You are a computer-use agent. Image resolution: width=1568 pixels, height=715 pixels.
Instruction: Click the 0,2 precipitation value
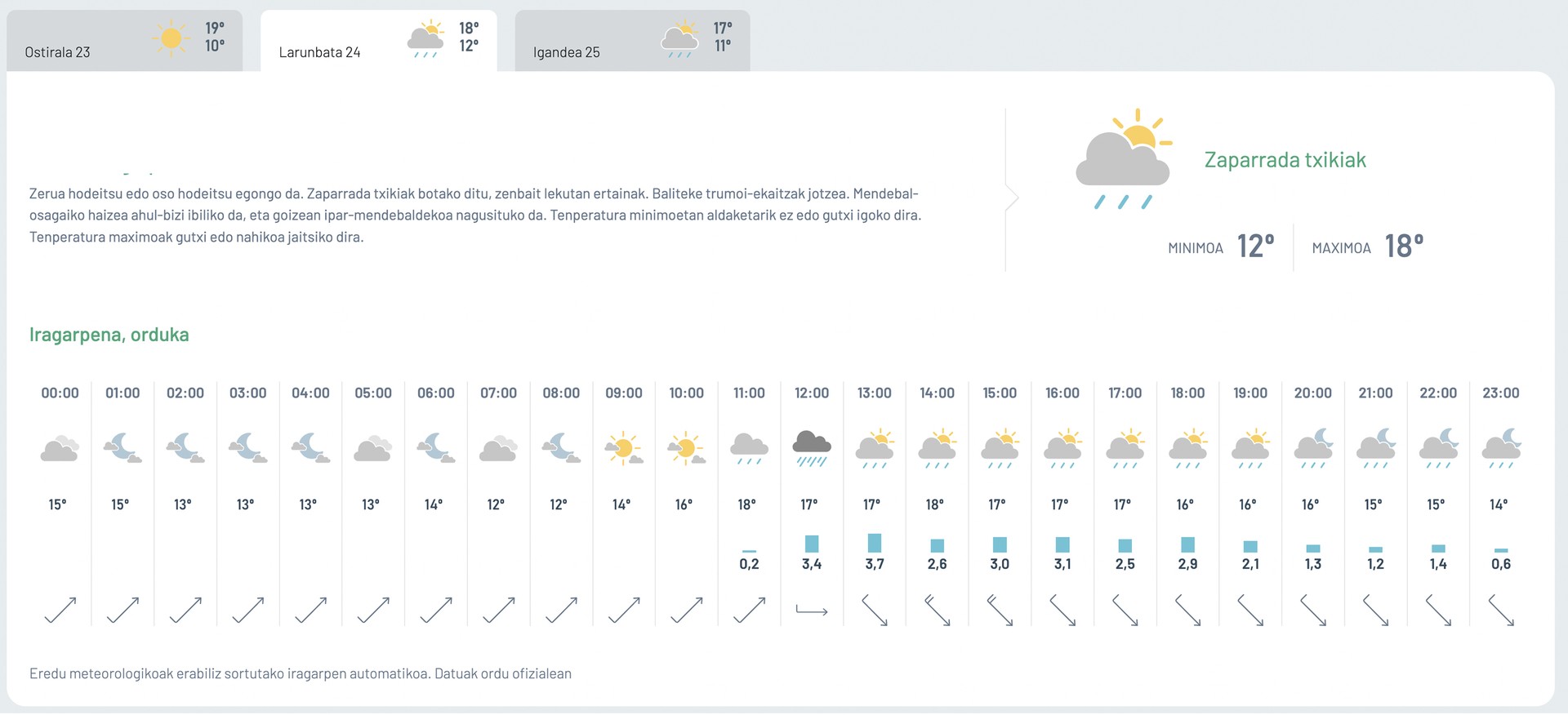[x=749, y=564]
